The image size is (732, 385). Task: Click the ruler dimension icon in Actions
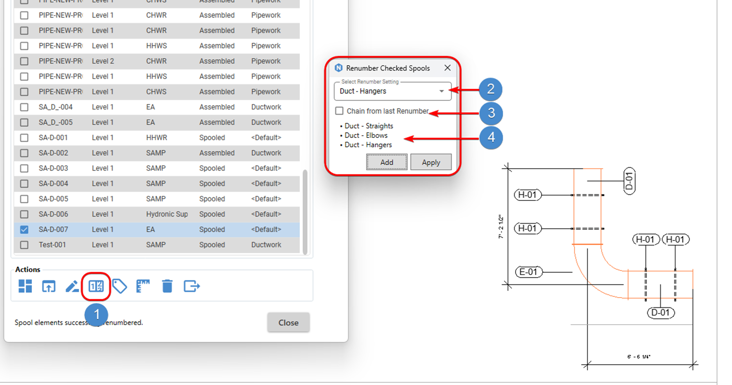pos(143,286)
